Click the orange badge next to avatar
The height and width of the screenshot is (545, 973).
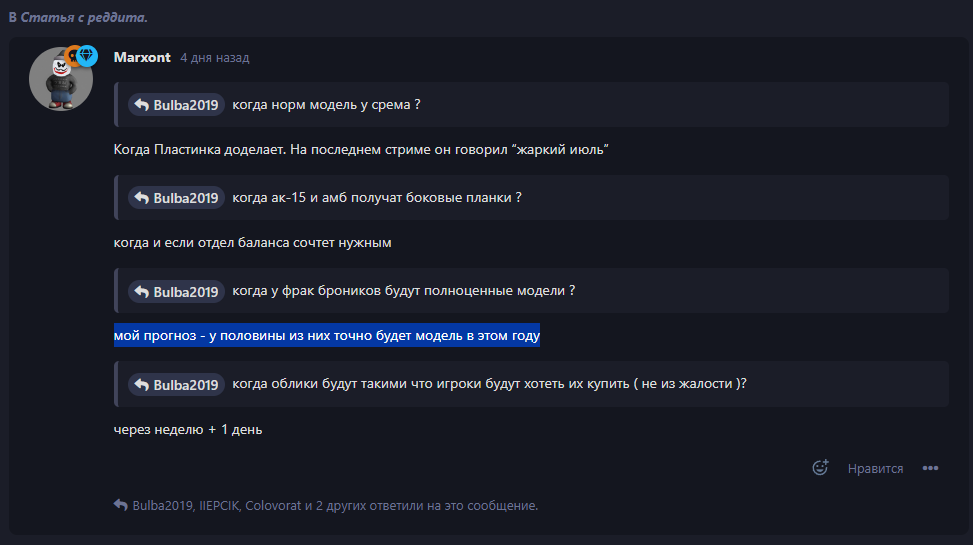(x=70, y=56)
